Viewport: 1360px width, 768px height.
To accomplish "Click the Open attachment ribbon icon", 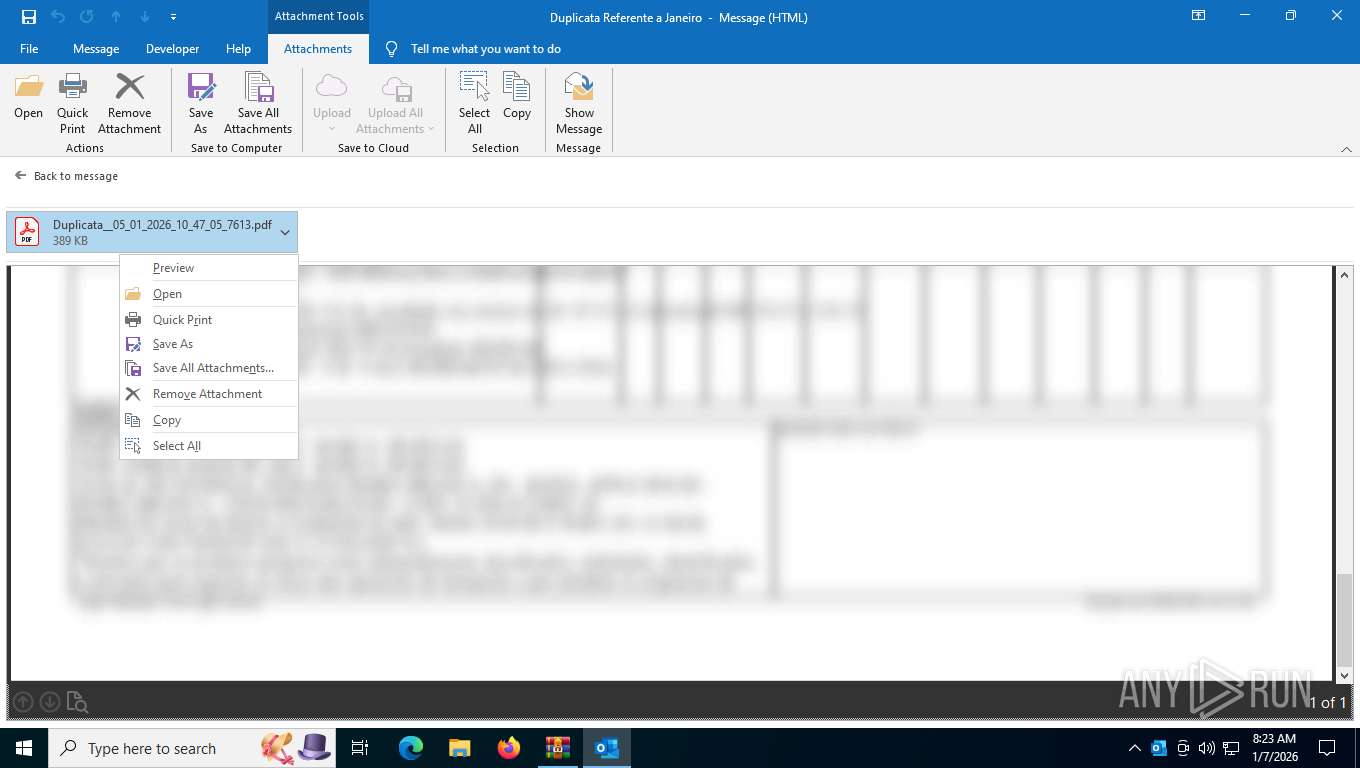I will (28, 96).
